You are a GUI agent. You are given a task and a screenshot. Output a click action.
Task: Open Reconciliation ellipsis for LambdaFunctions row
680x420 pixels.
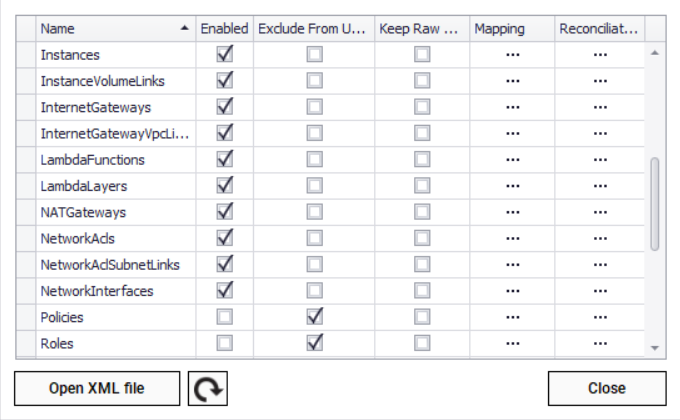[599, 160]
